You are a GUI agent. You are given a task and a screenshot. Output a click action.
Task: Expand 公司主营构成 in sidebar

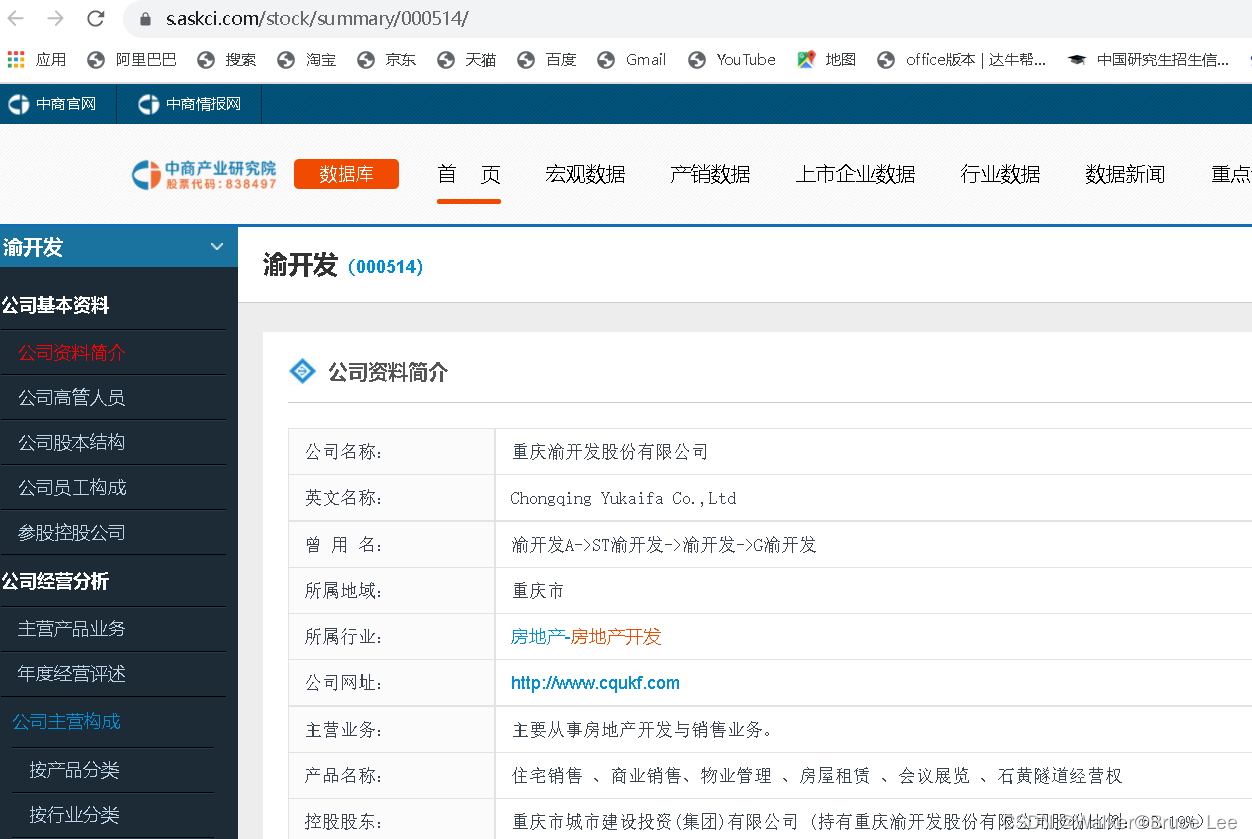coord(66,722)
